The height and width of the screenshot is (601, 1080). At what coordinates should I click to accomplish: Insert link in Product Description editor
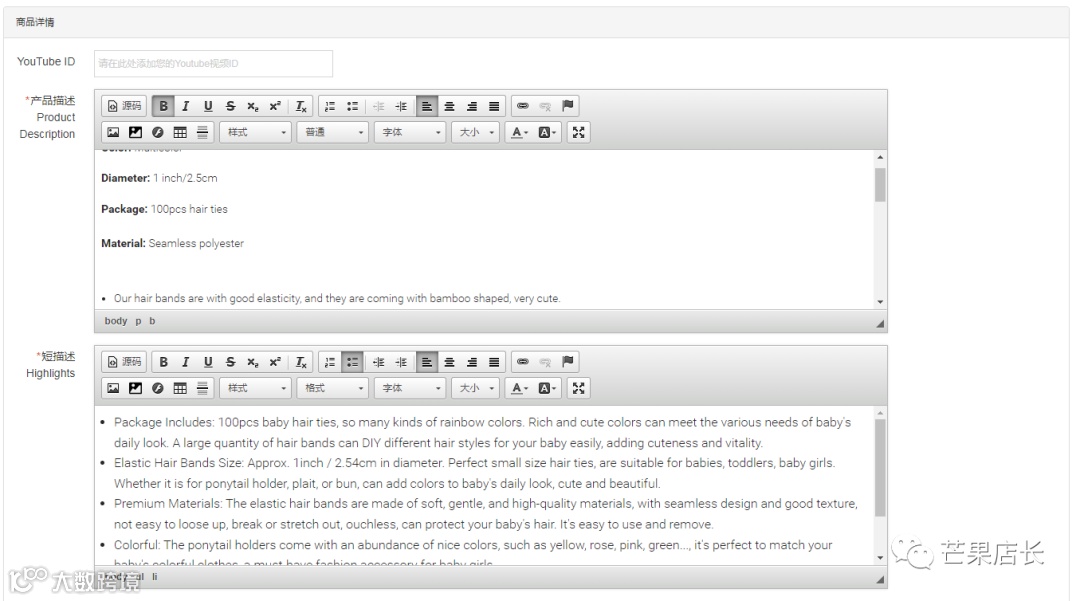click(523, 106)
